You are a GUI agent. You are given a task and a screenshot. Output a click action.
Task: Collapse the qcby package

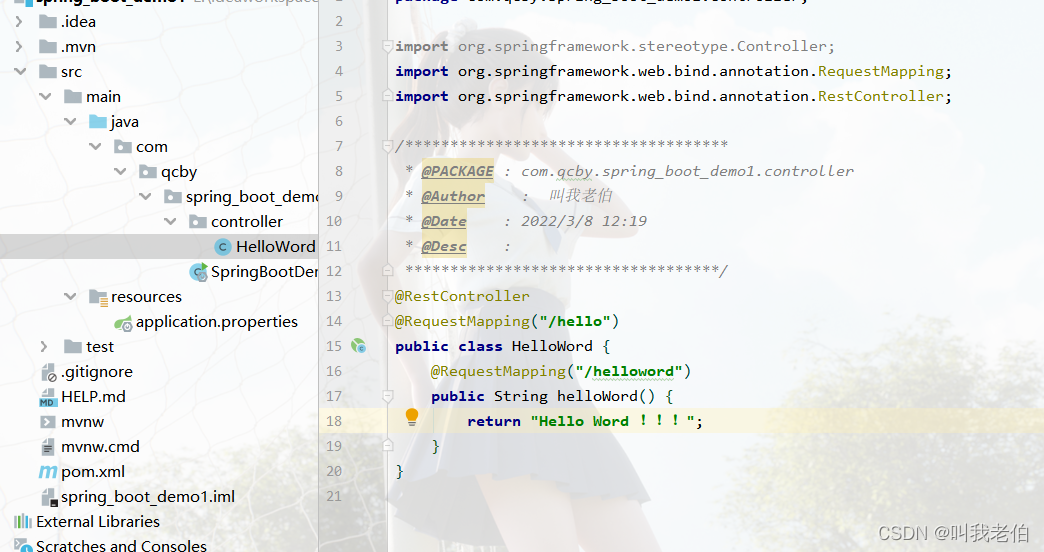[121, 171]
